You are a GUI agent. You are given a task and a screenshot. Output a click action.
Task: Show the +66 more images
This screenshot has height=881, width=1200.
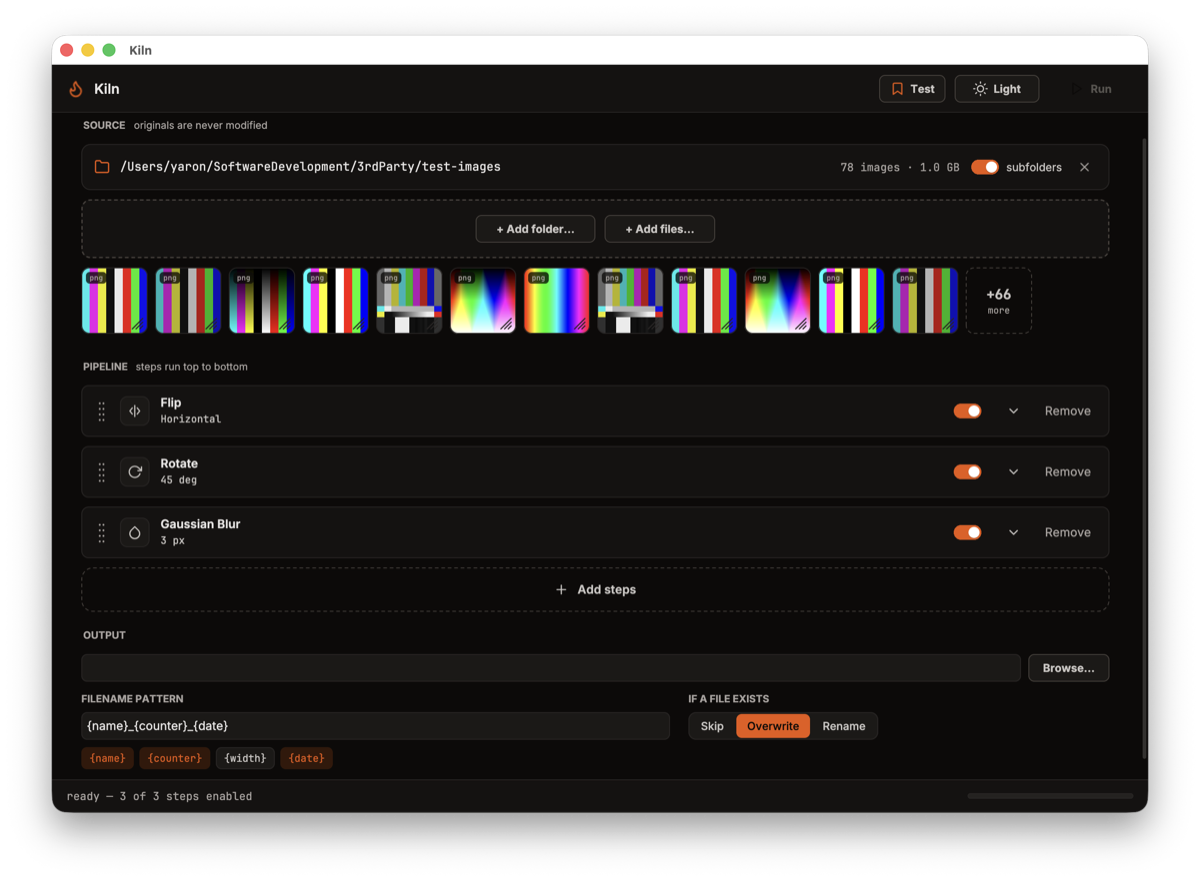tap(998, 300)
